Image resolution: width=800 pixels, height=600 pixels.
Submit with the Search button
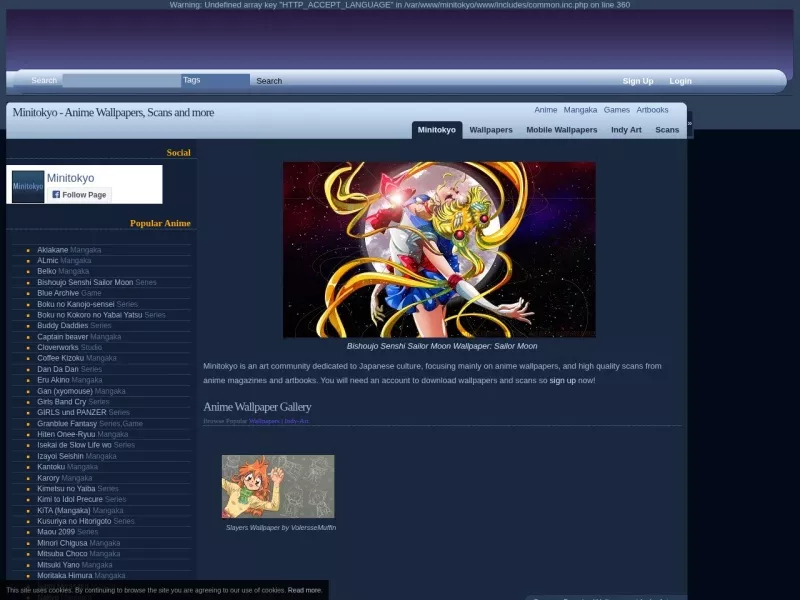(269, 81)
